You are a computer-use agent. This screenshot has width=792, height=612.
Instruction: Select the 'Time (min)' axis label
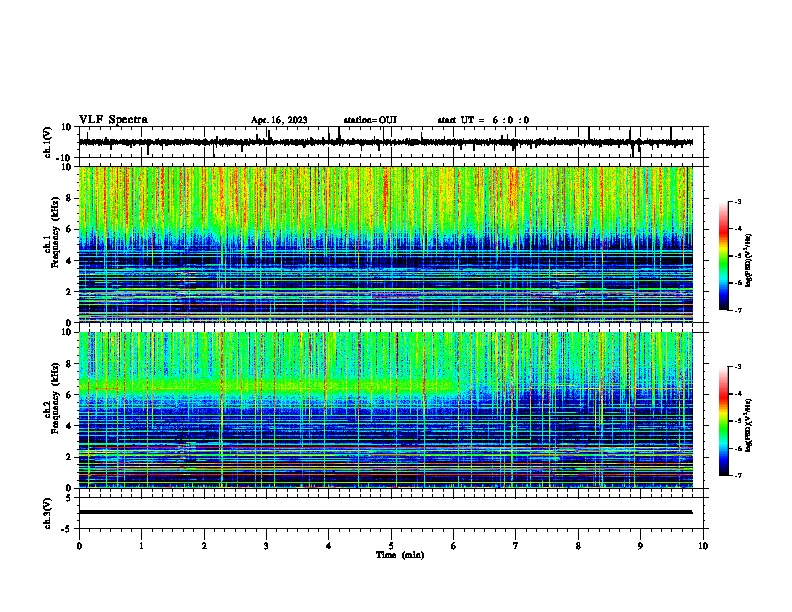click(x=400, y=555)
